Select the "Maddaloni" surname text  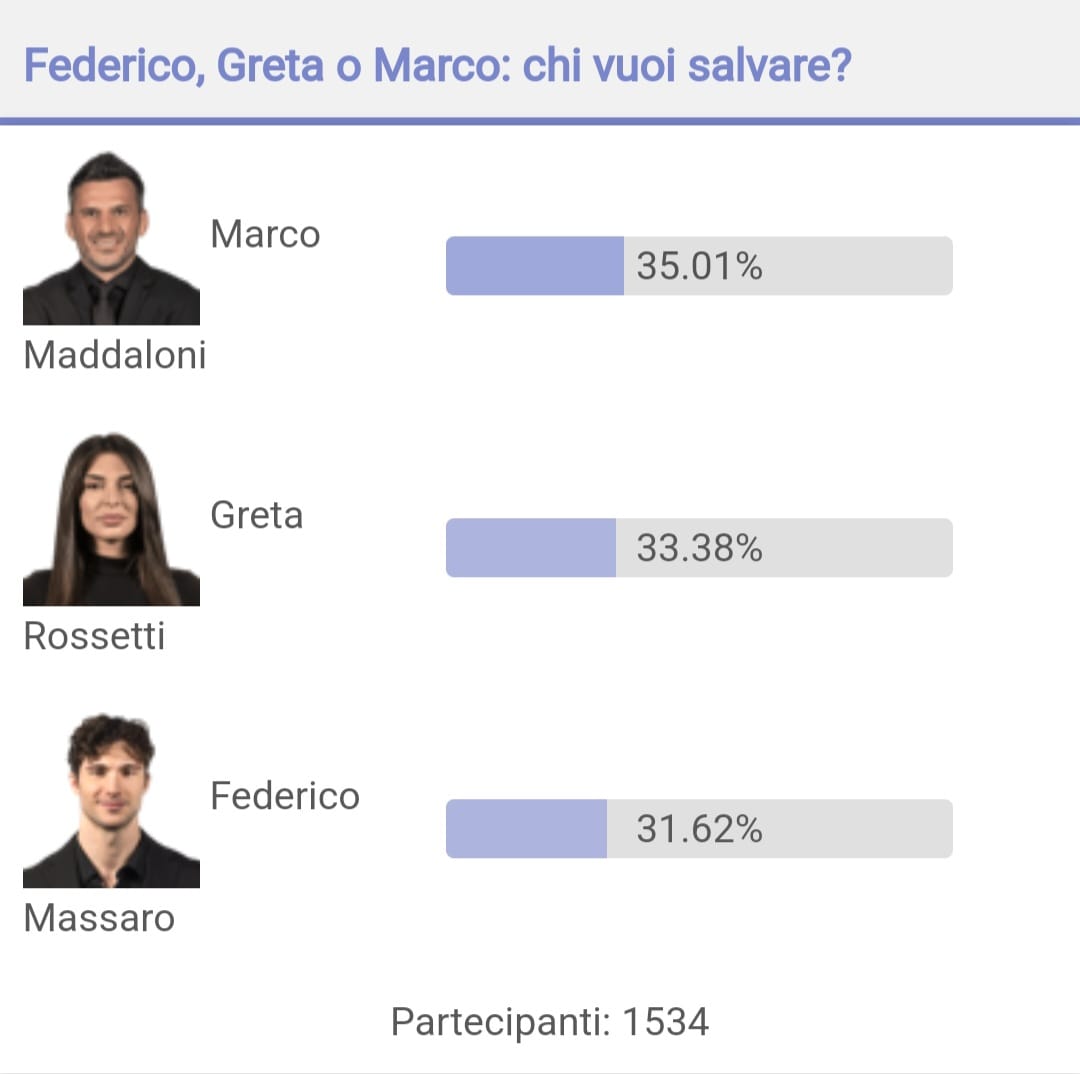click(x=115, y=355)
